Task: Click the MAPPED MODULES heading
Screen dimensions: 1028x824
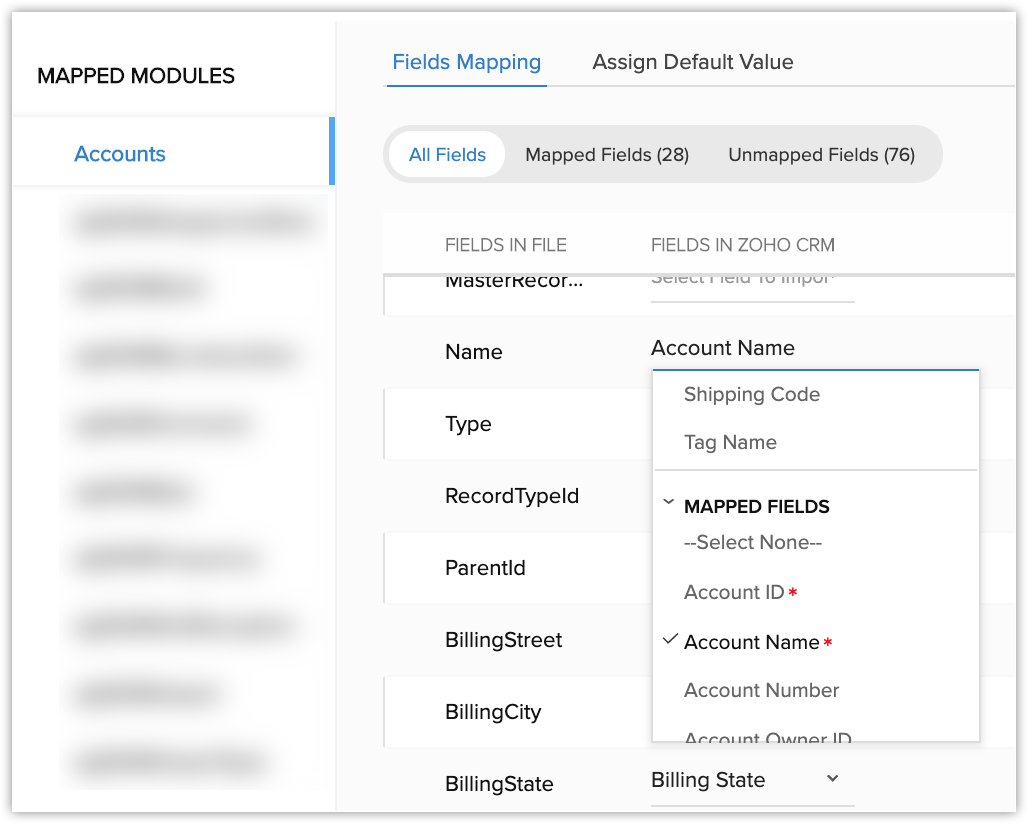Action: tap(136, 76)
